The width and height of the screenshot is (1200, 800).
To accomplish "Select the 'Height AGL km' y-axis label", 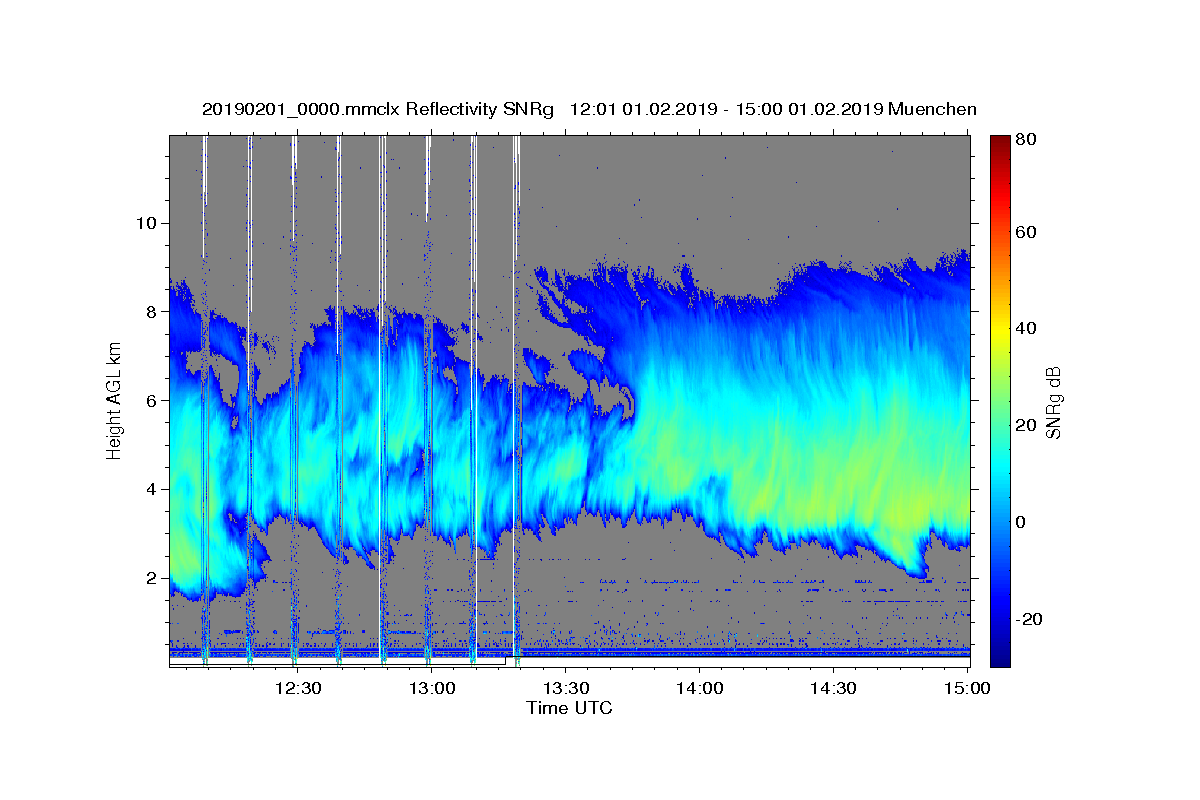I will (115, 400).
